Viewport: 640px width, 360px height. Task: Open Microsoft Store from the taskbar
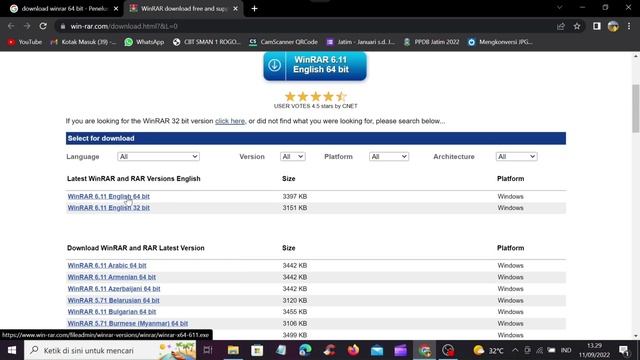click(x=257, y=350)
